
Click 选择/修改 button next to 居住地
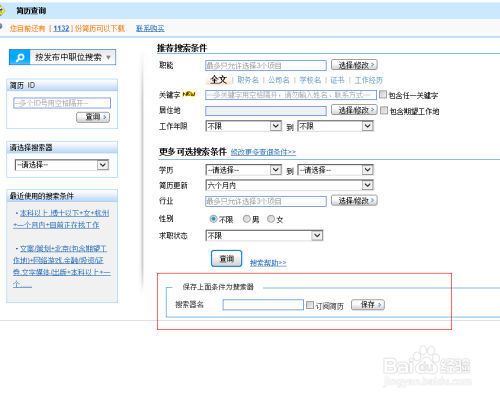(x=354, y=110)
